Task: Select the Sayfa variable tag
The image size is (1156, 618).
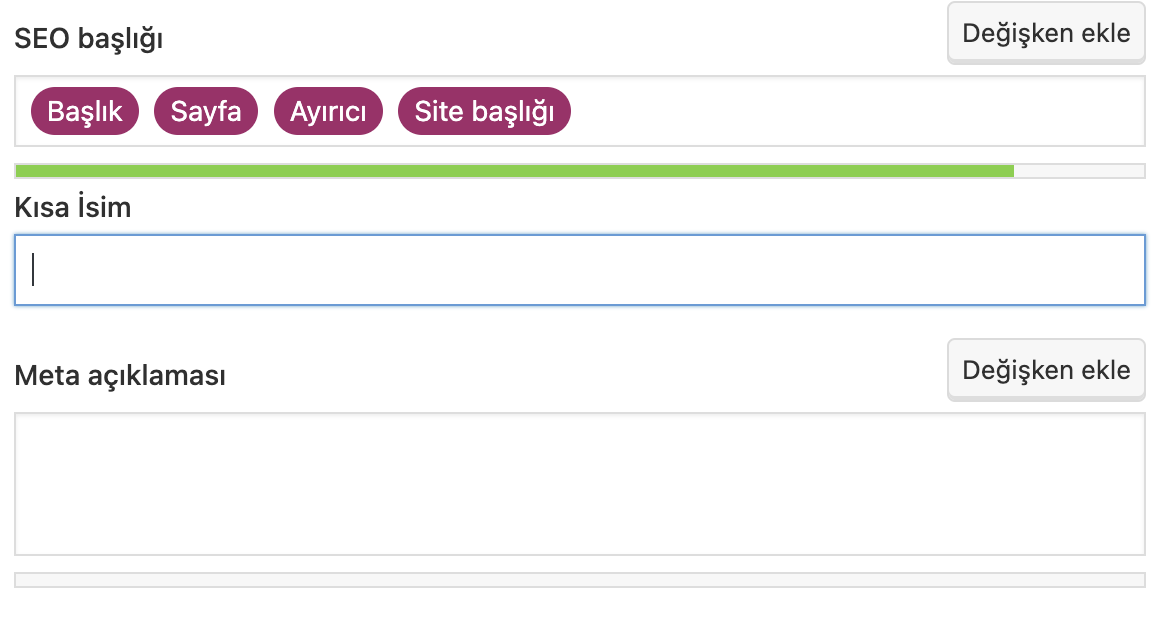Action: pyautogui.click(x=206, y=111)
